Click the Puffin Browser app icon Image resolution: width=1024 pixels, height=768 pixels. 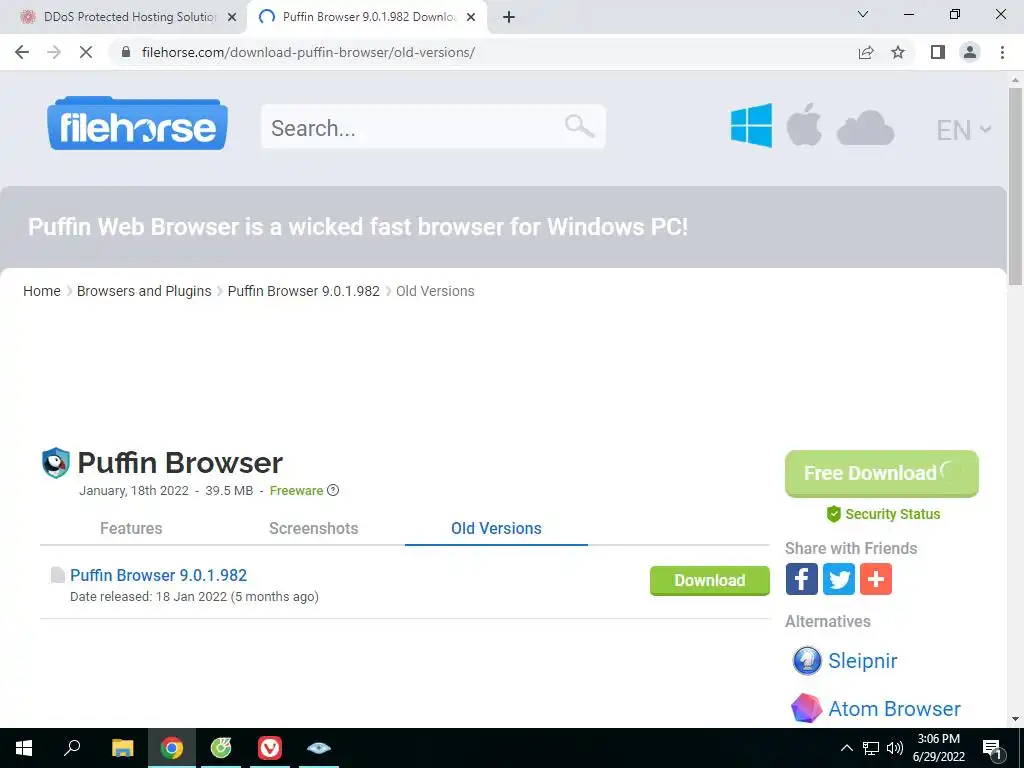click(x=56, y=462)
